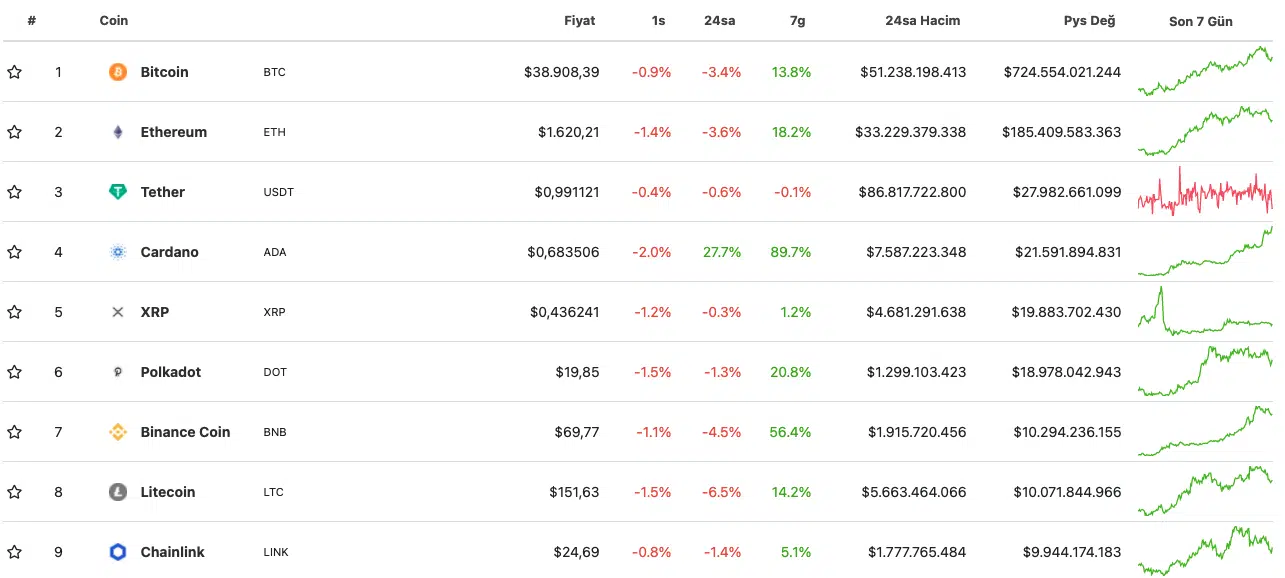Image resolution: width=1285 pixels, height=578 pixels.
Task: Sort table by Fiyat column
Action: [x=579, y=20]
